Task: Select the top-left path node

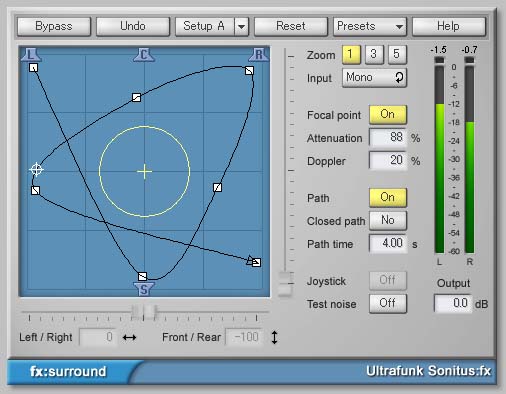Action: (x=33, y=68)
